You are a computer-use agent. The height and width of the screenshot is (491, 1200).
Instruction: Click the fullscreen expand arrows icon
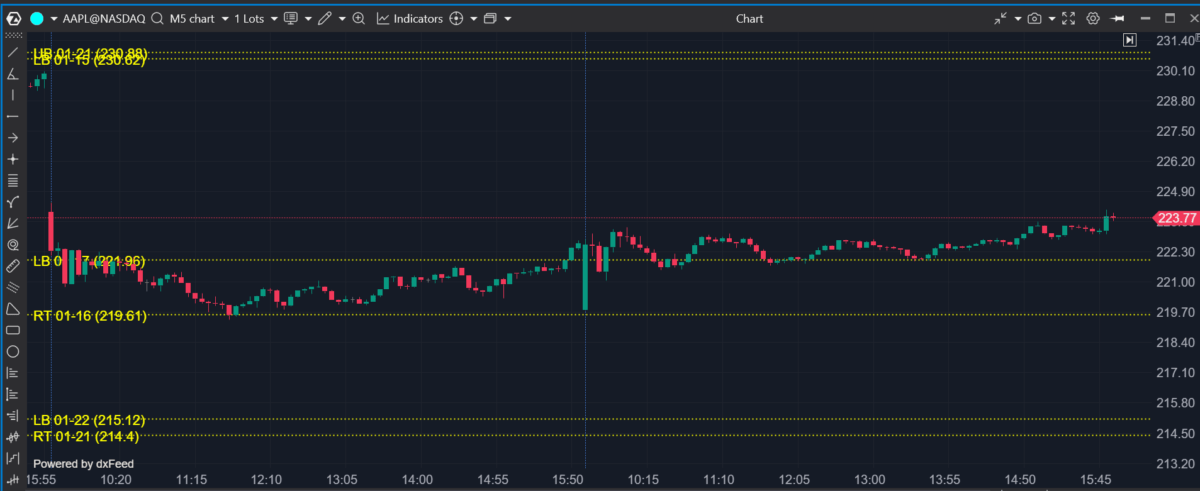[x=1068, y=18]
